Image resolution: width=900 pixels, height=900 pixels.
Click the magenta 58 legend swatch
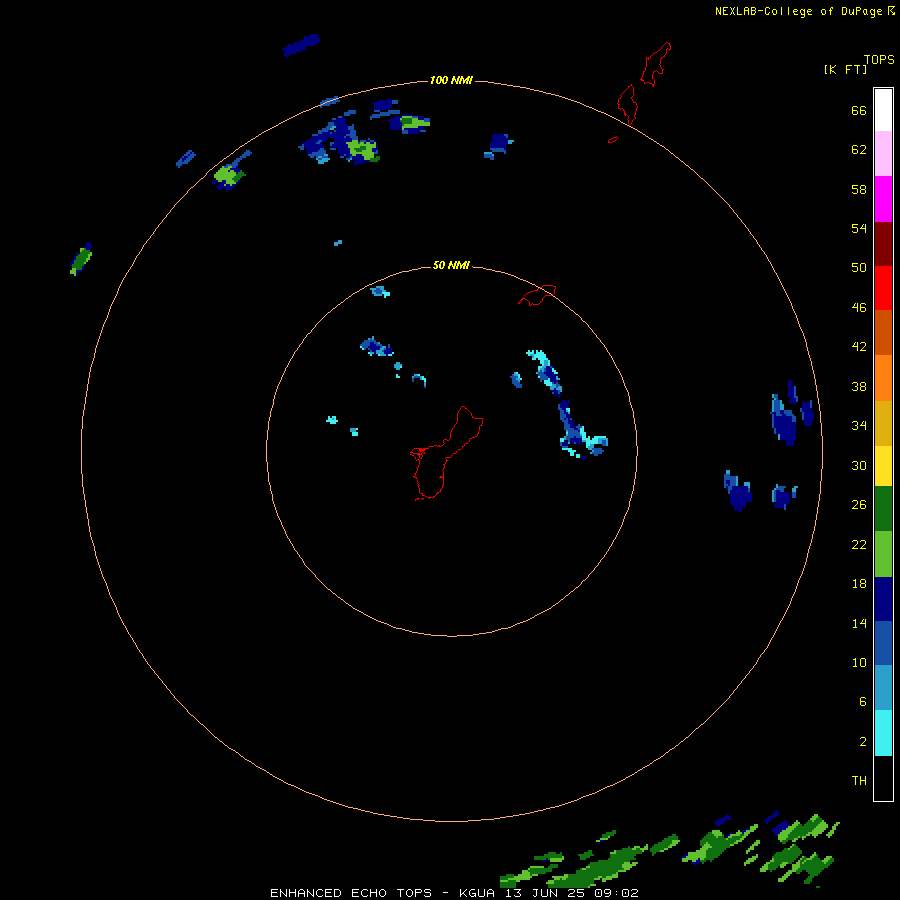coord(883,199)
